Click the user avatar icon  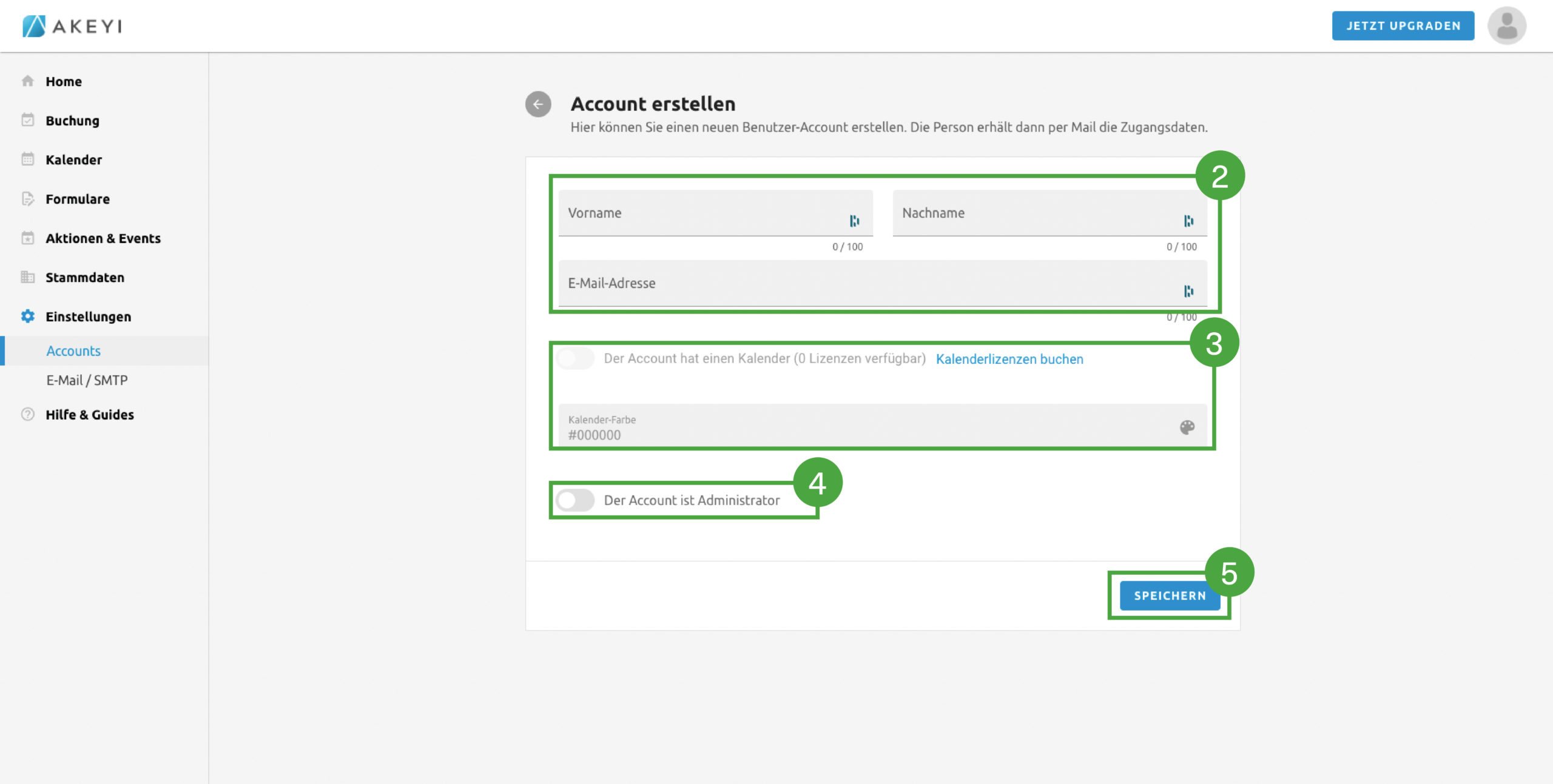point(1506,26)
